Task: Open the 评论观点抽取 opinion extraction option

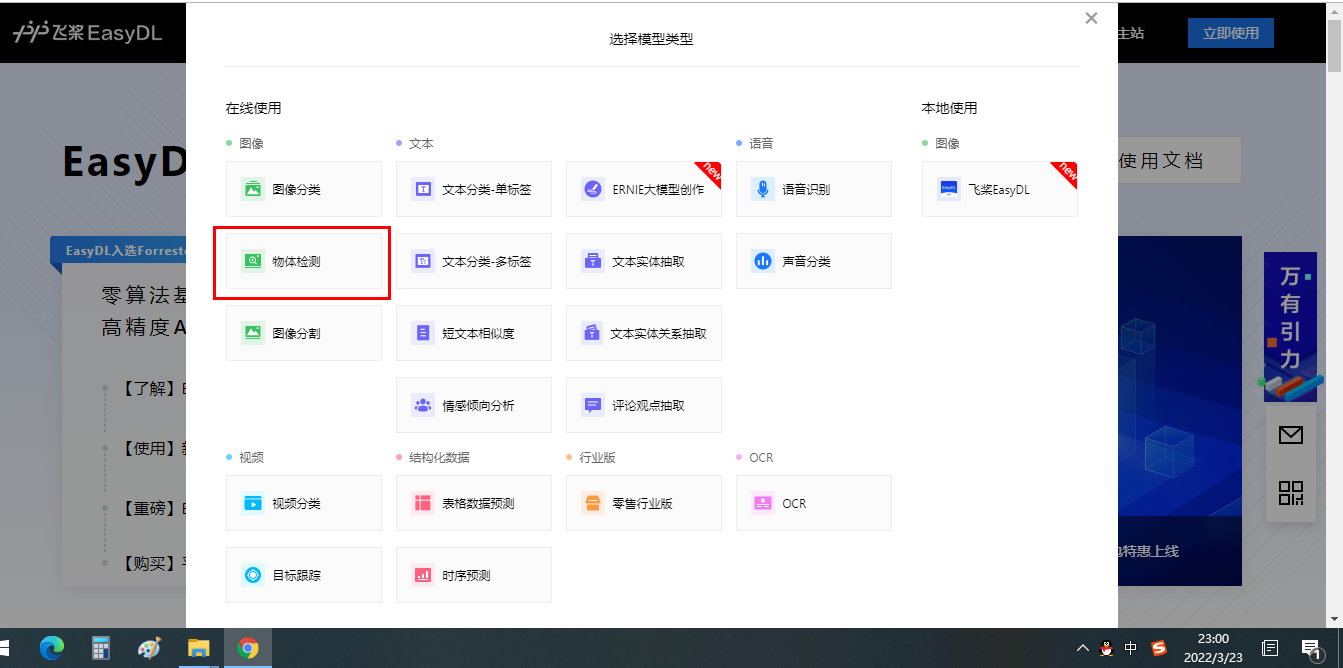Action: 643,405
